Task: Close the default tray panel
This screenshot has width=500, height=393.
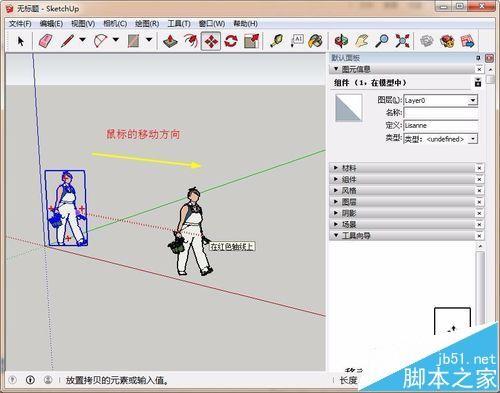Action: 489,58
